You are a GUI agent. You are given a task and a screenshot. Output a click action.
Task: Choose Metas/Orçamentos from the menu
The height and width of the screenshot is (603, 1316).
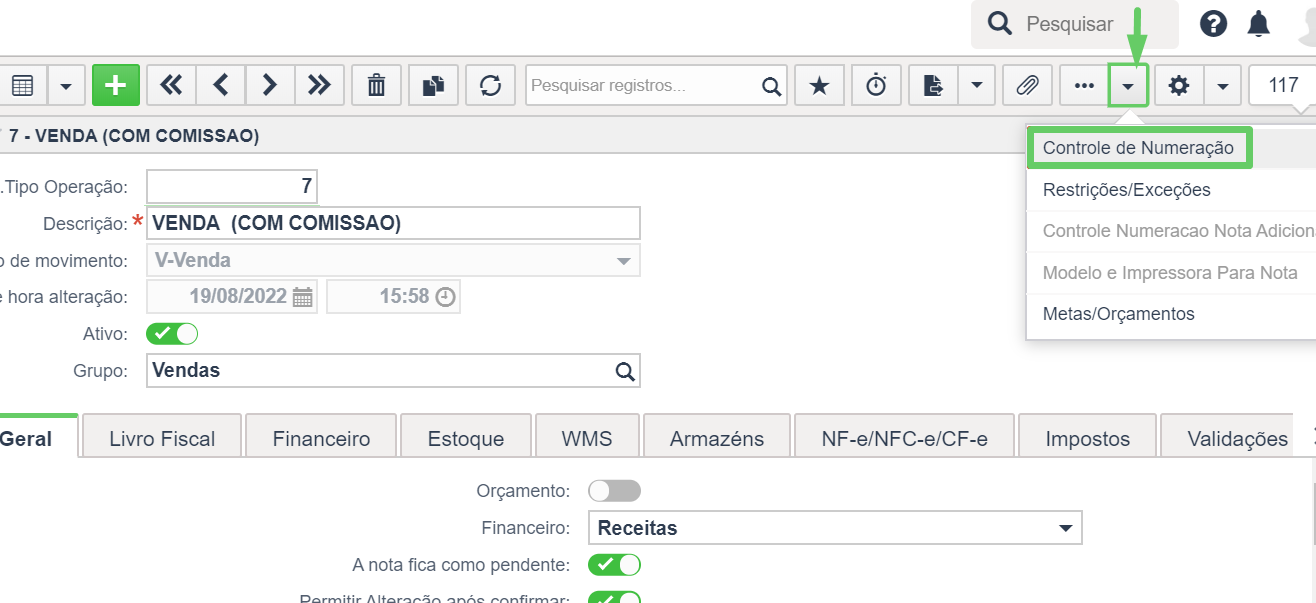(x=1119, y=314)
